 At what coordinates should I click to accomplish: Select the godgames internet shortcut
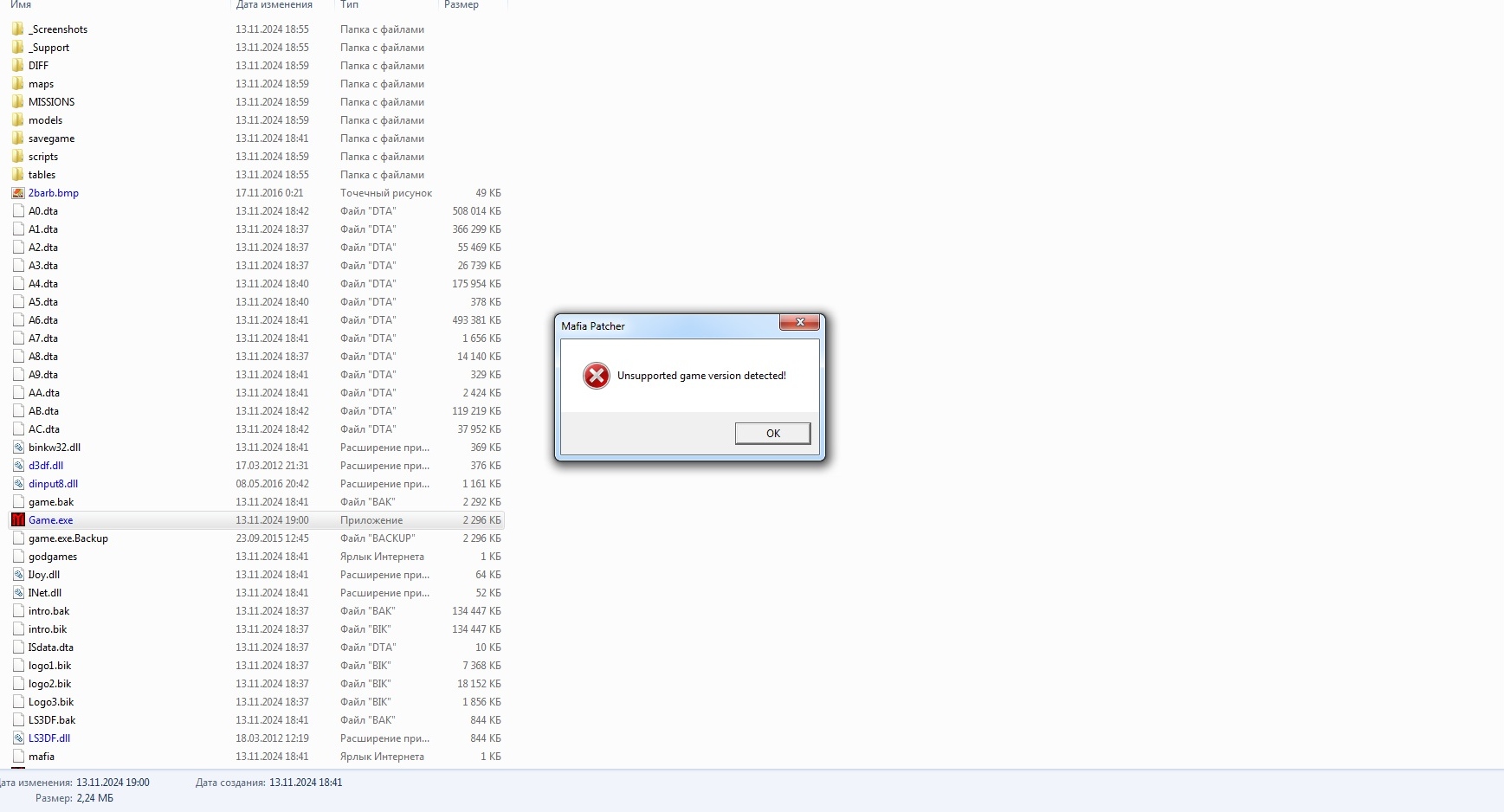(x=53, y=557)
